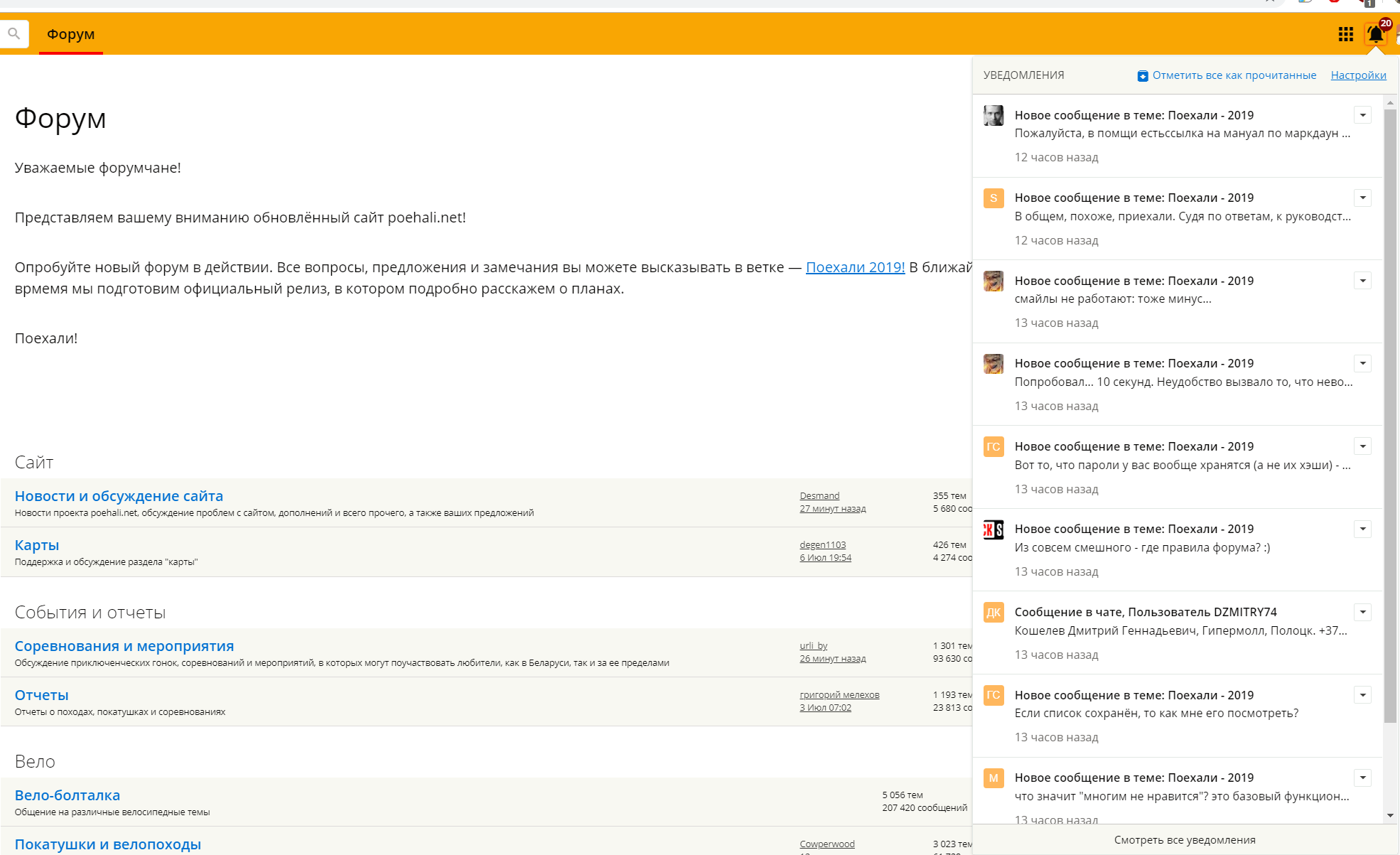Click the orange 'ДК' avatar icon
The height and width of the screenshot is (855, 1400).
click(994, 612)
